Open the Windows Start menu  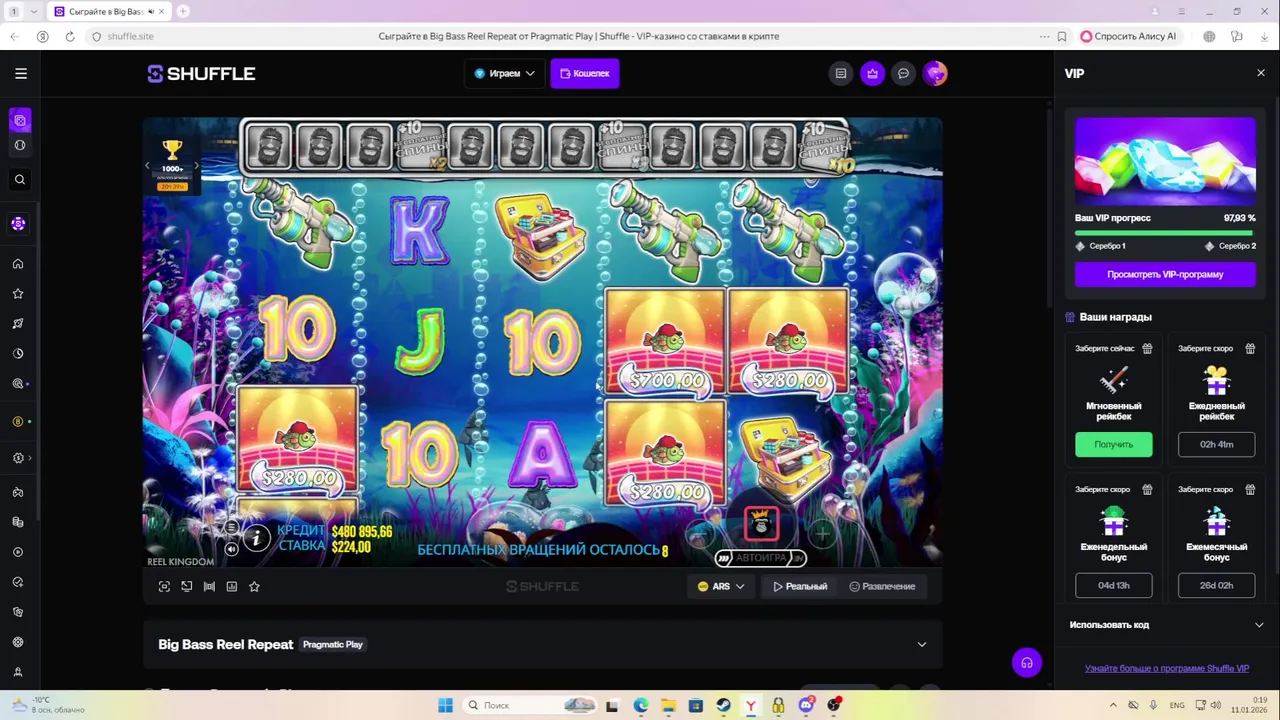[446, 705]
